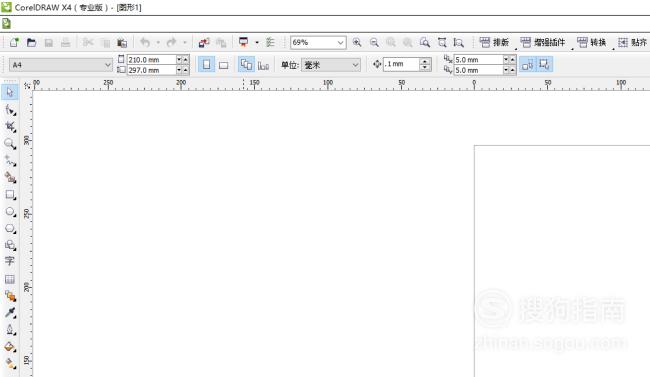
Task: Select the Ellipse tool
Action: pos(10,212)
